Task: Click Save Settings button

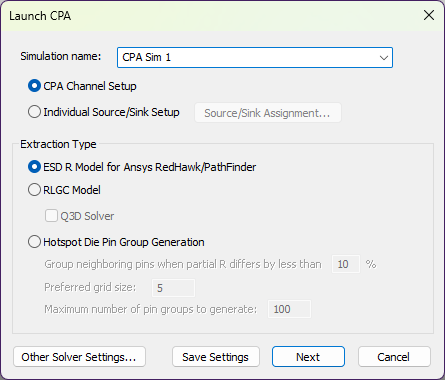Action: [x=216, y=357]
